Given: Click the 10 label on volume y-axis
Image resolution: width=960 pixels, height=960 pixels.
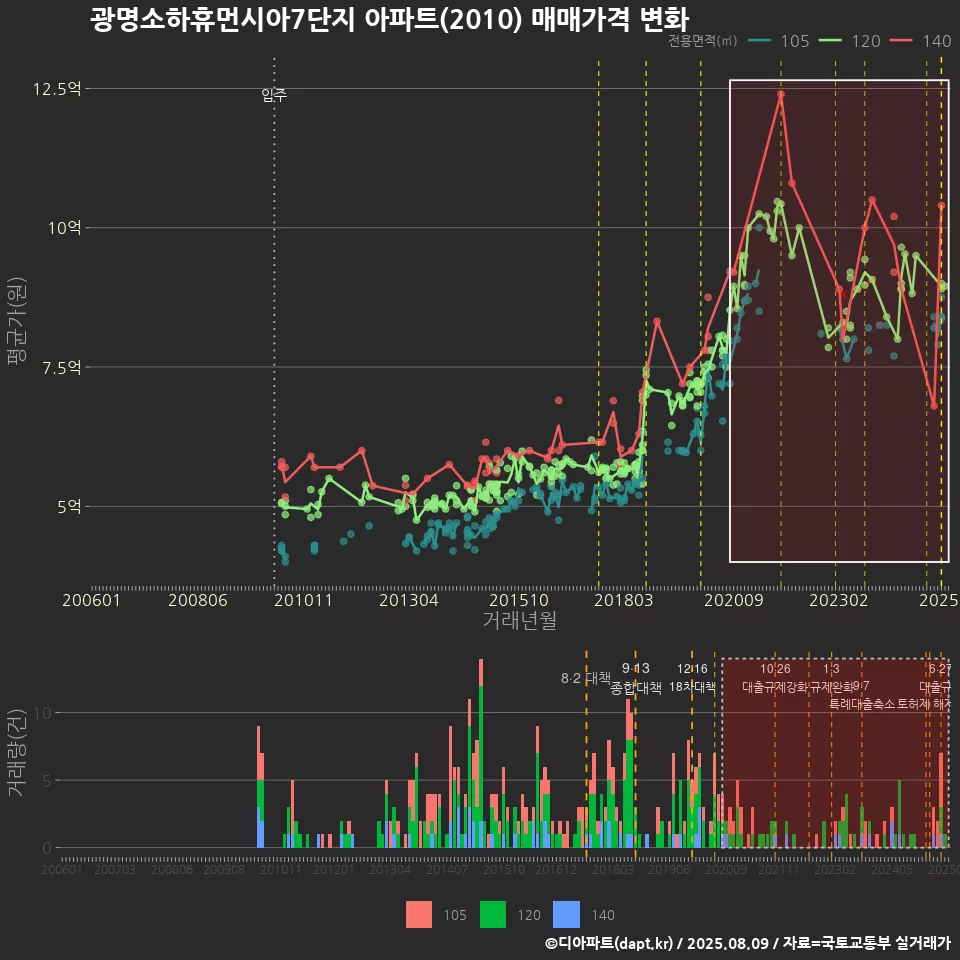Looking at the screenshot, I should click(43, 713).
